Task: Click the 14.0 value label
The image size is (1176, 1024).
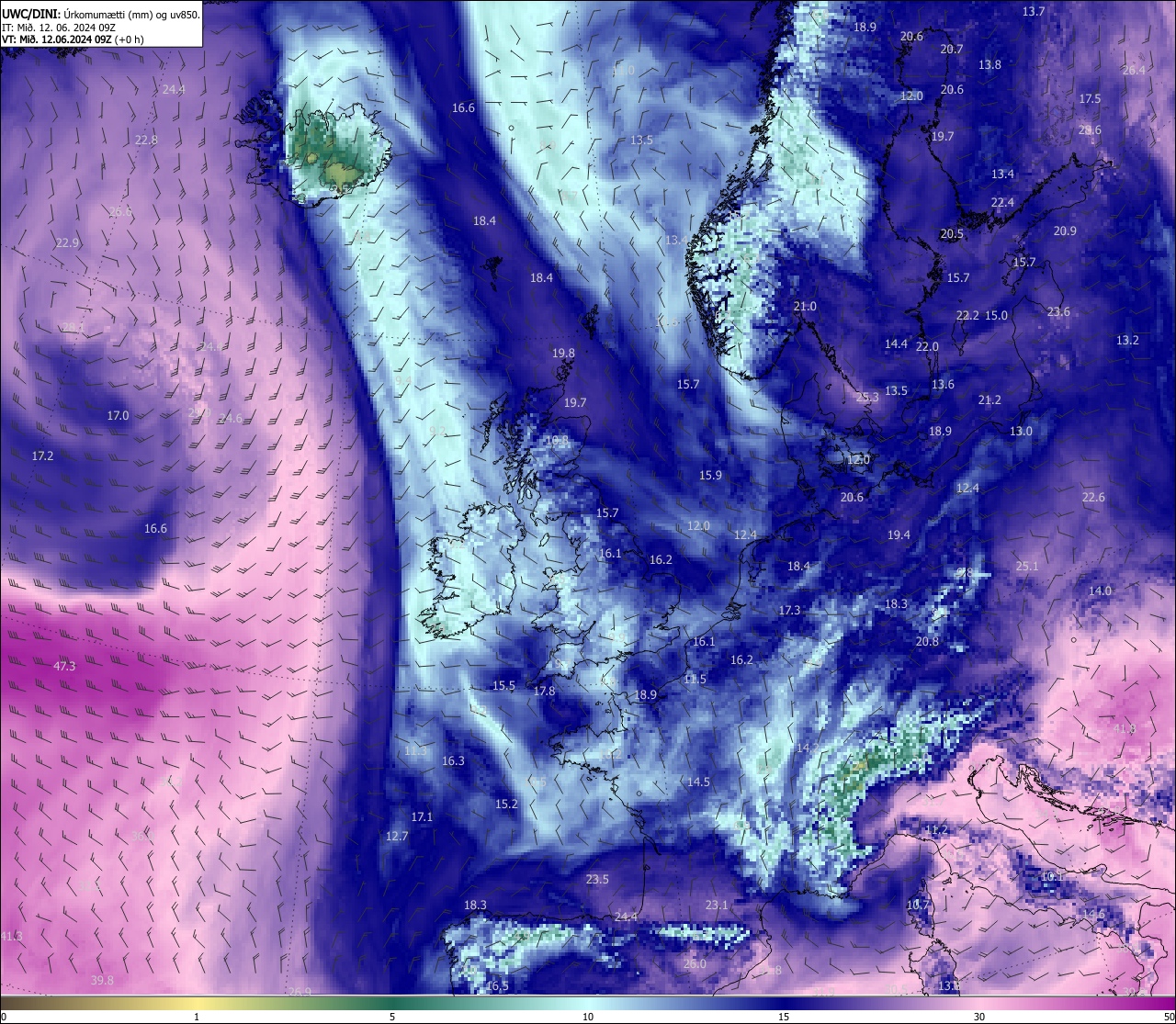Action: click(x=1100, y=591)
